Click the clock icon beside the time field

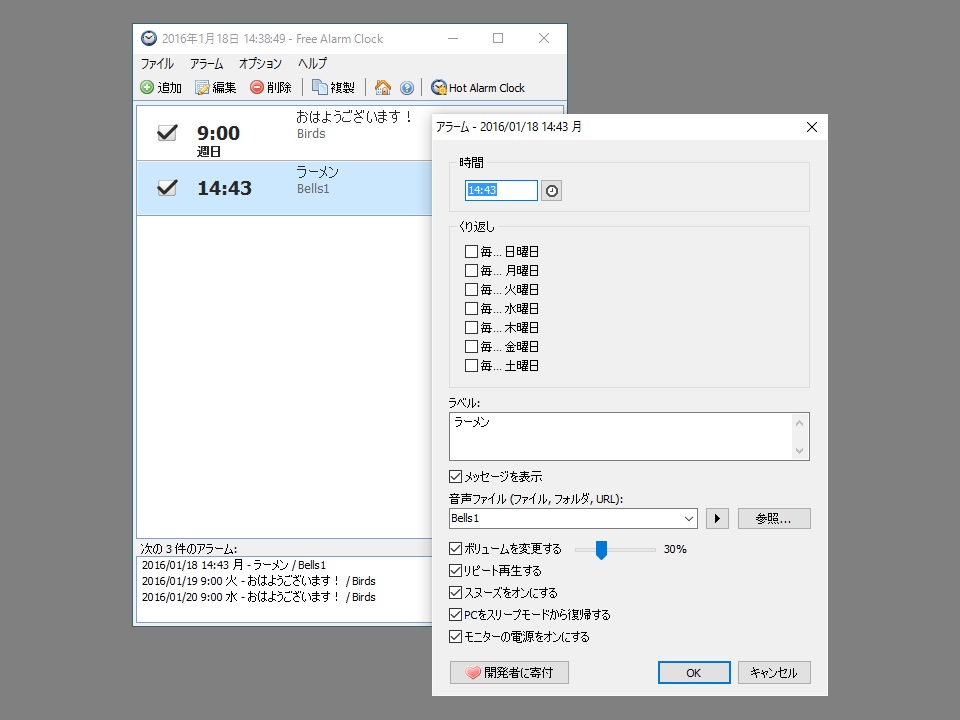click(x=551, y=190)
